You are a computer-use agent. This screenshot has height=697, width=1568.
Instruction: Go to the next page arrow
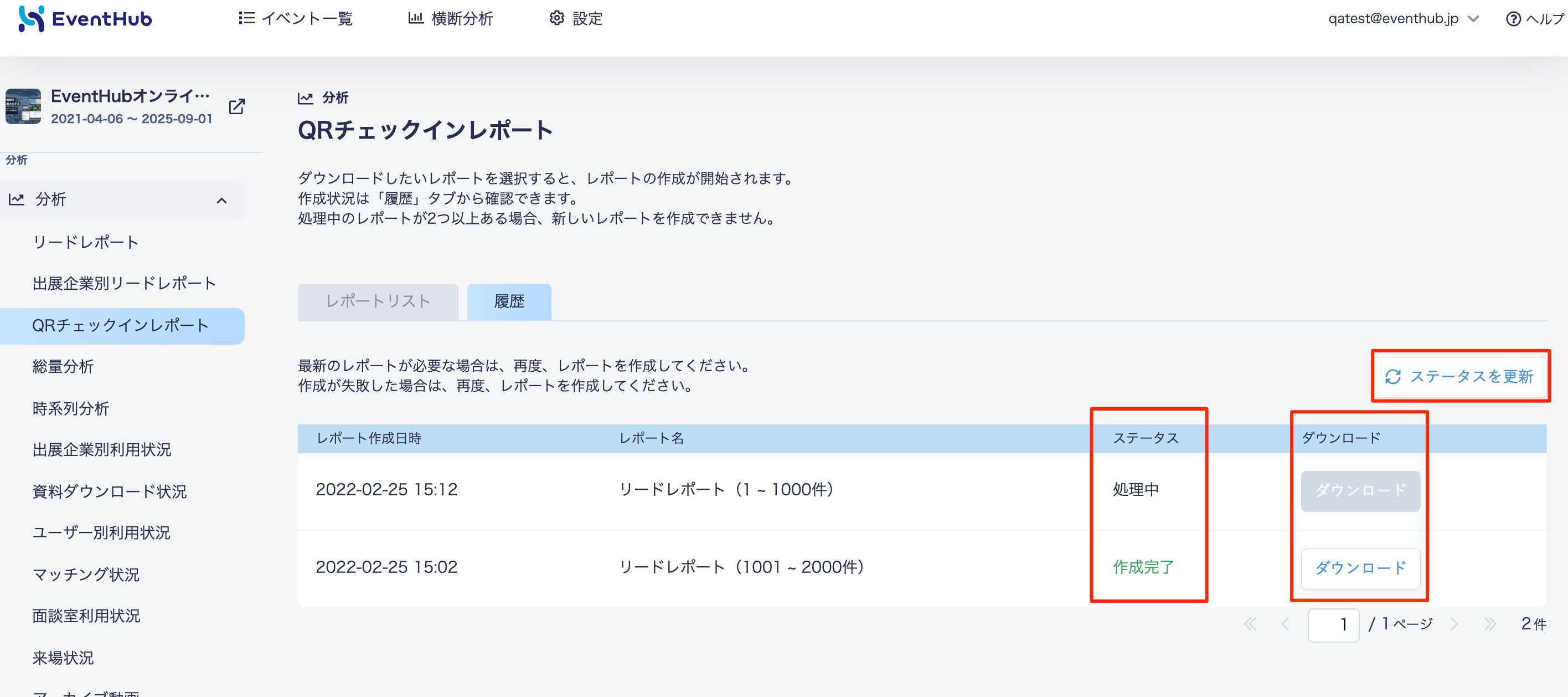1454,624
